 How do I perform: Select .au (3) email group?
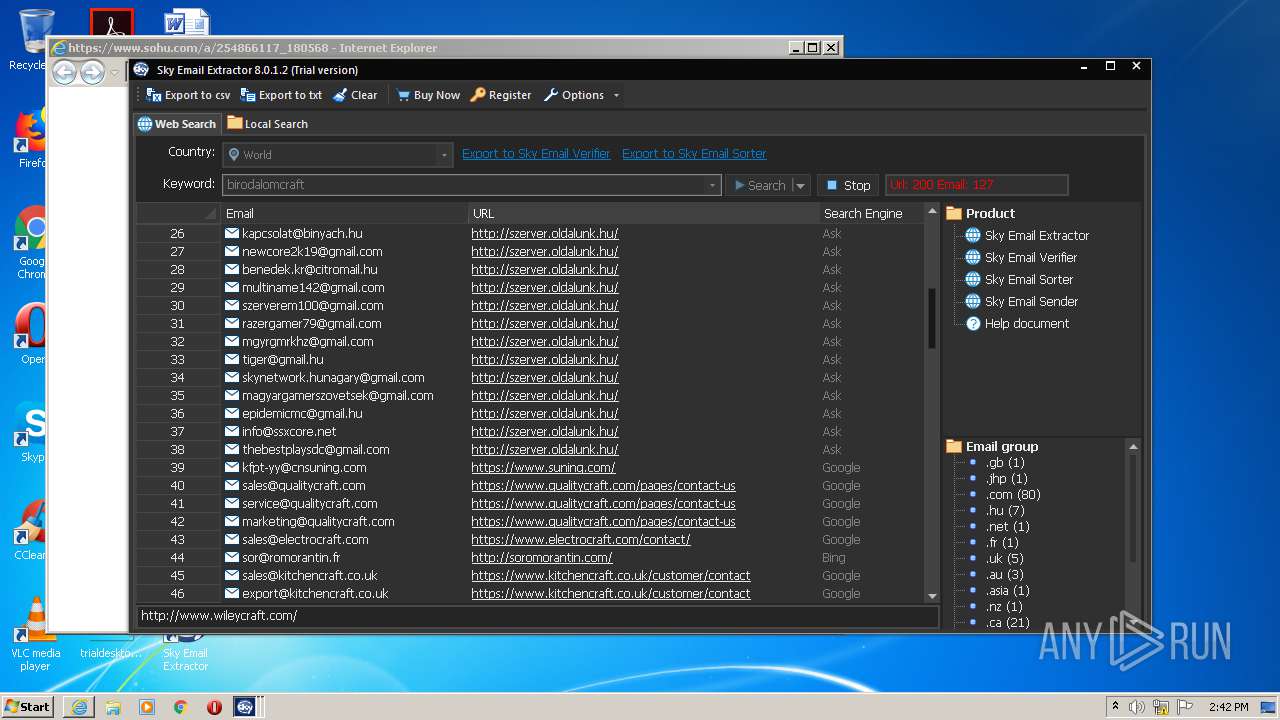point(1004,575)
